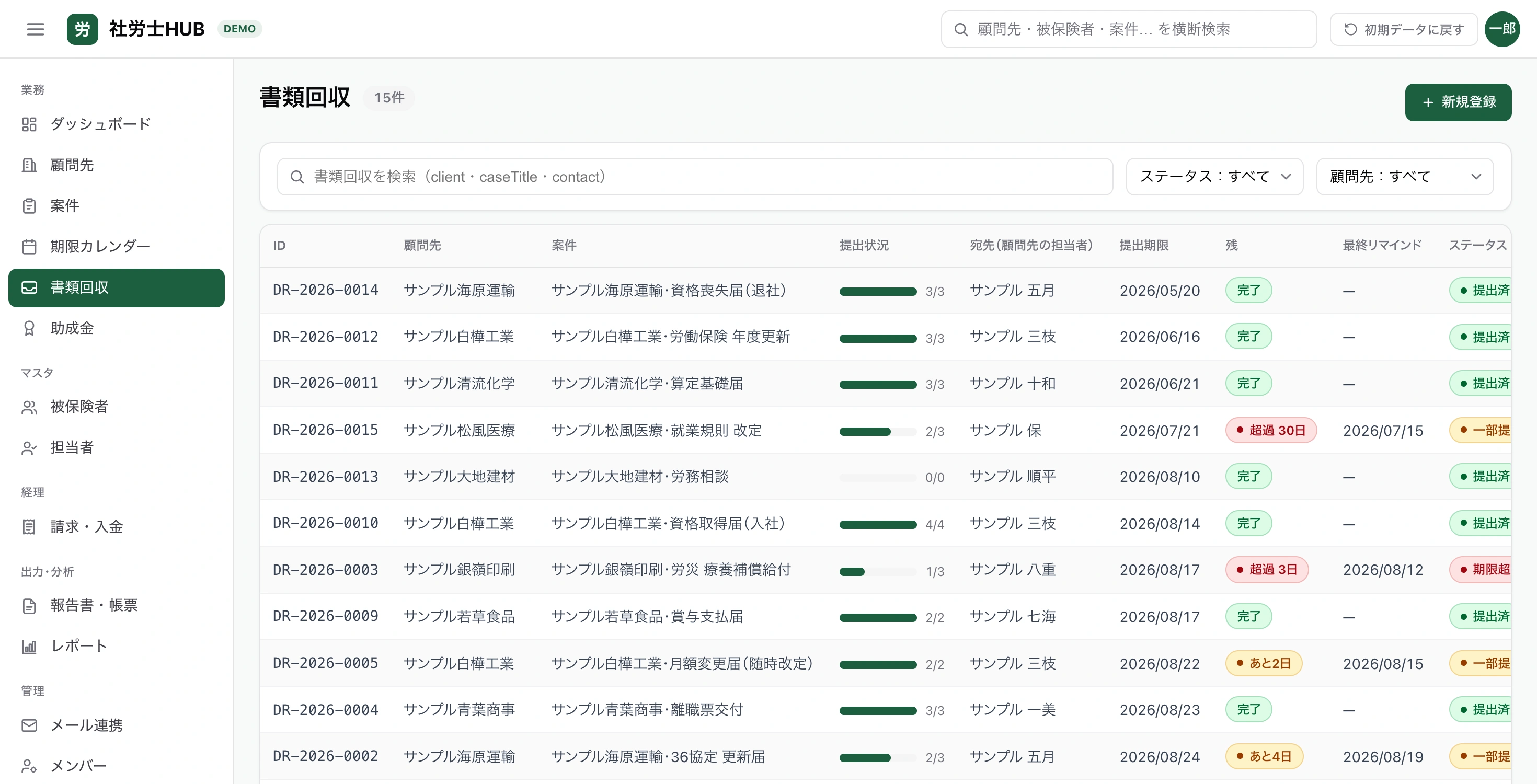This screenshot has width=1537, height=784.
Task: Focus the 書類回収を検索 input field
Action: point(694,177)
